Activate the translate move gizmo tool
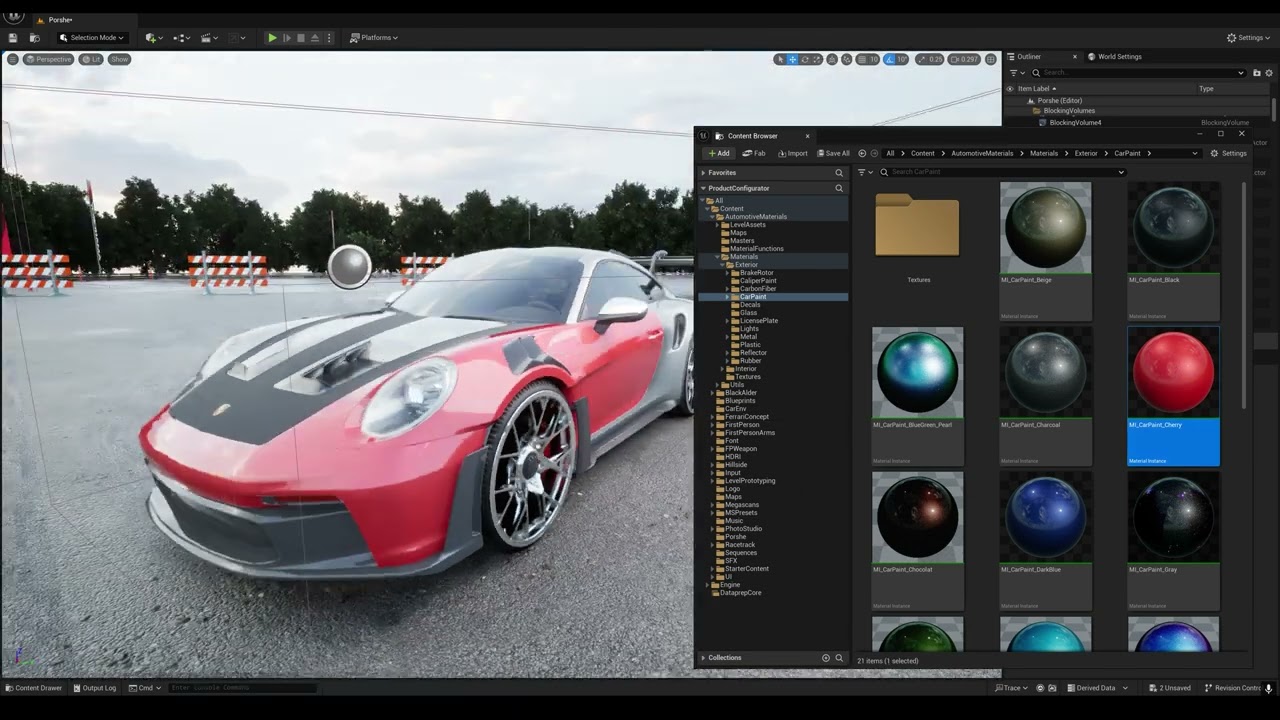 (x=793, y=59)
